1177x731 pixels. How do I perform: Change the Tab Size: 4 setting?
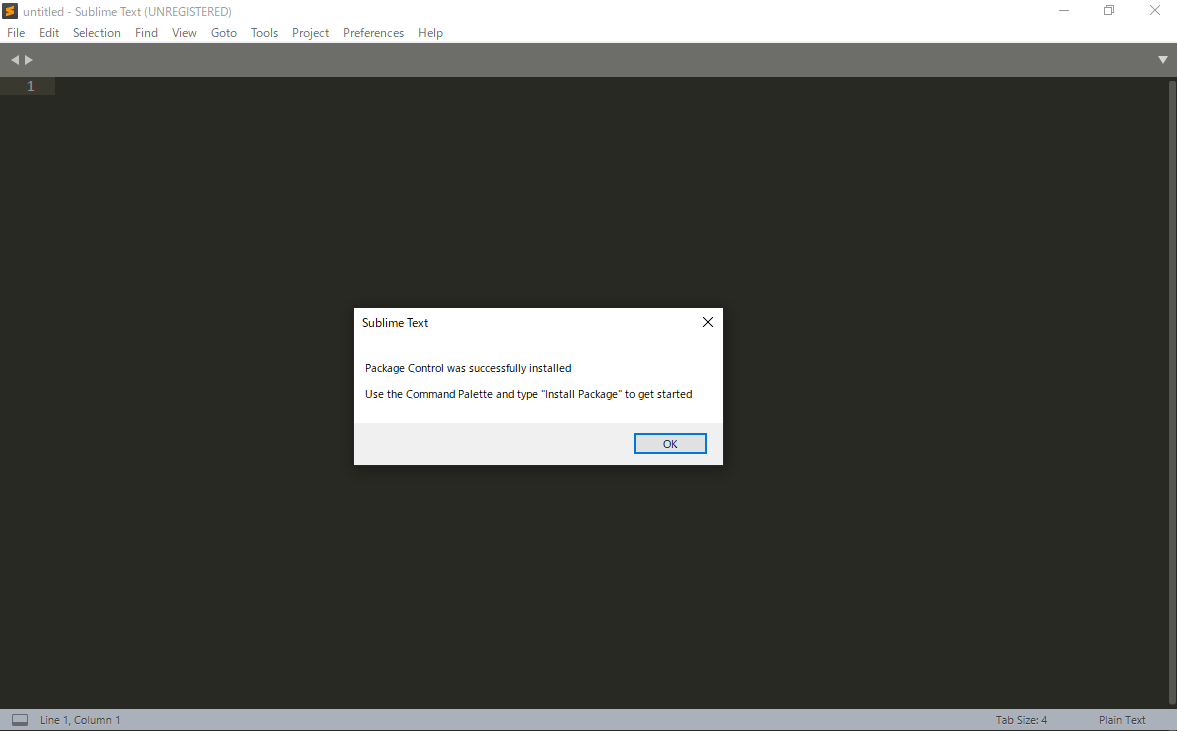[1021, 720]
